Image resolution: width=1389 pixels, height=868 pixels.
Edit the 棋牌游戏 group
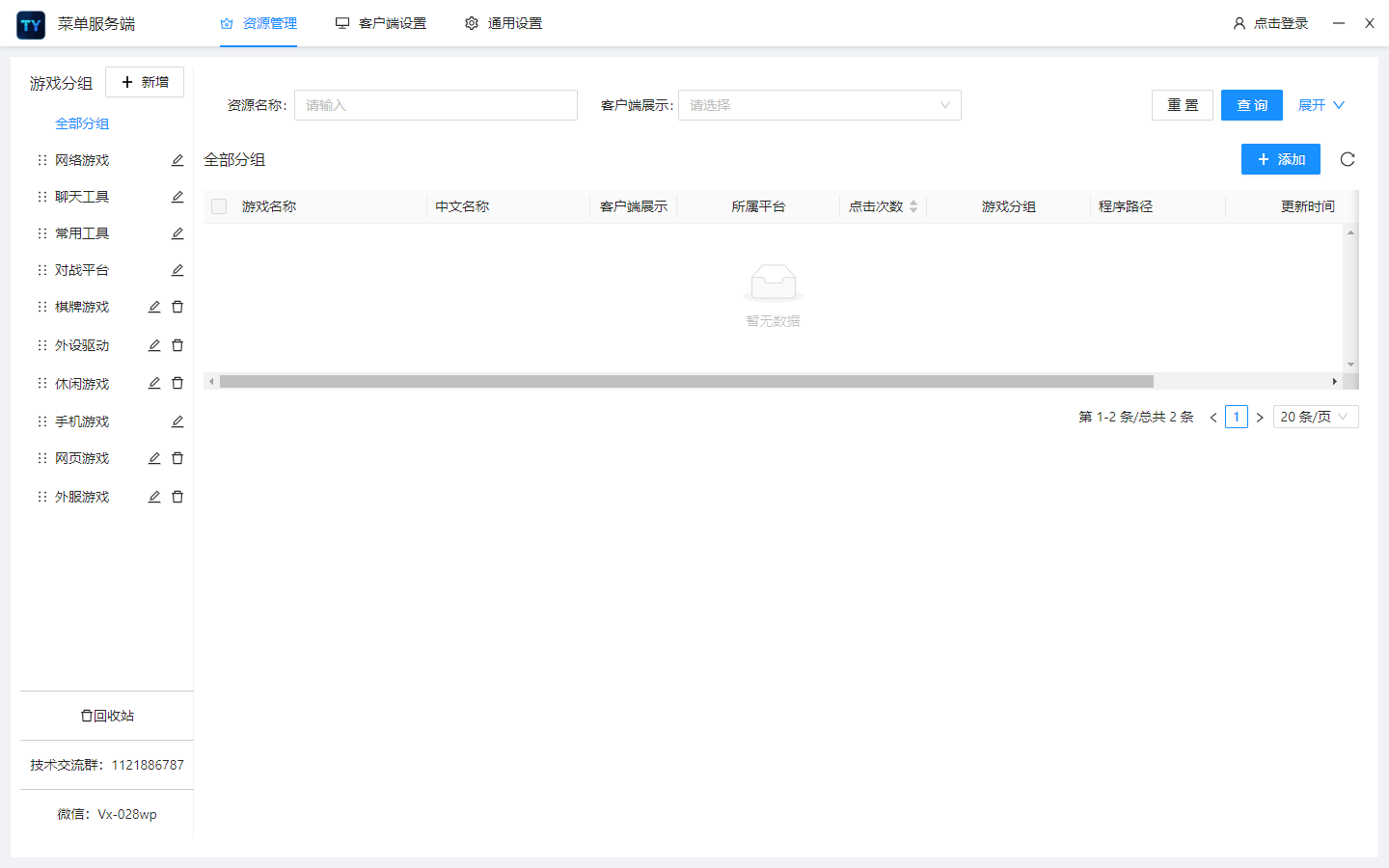coord(154,307)
